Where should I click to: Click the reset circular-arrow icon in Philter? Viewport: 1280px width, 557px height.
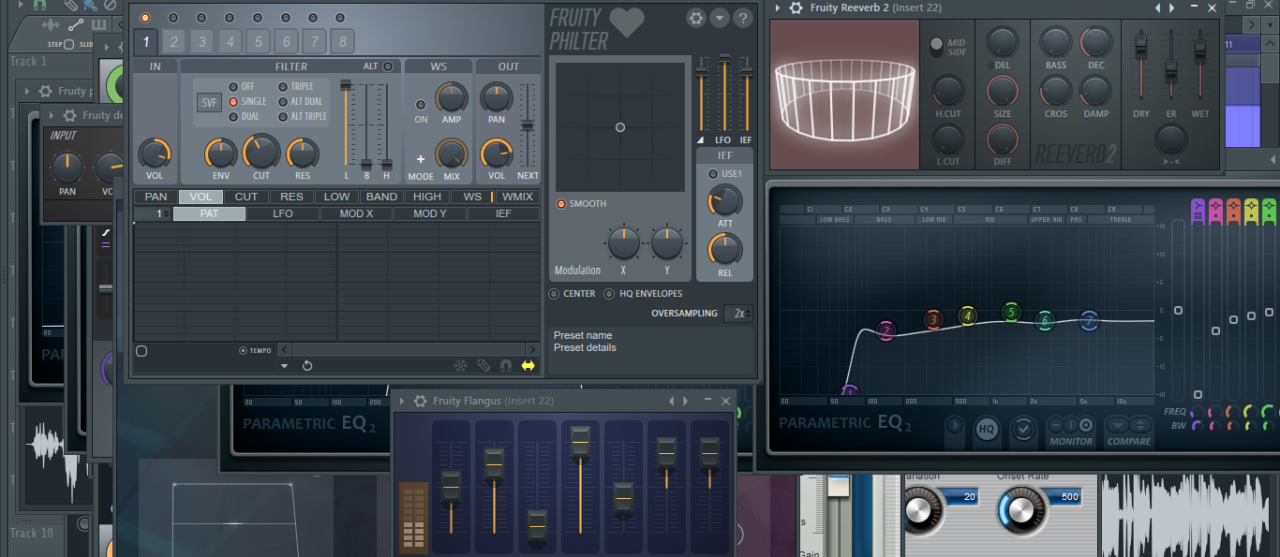click(307, 366)
